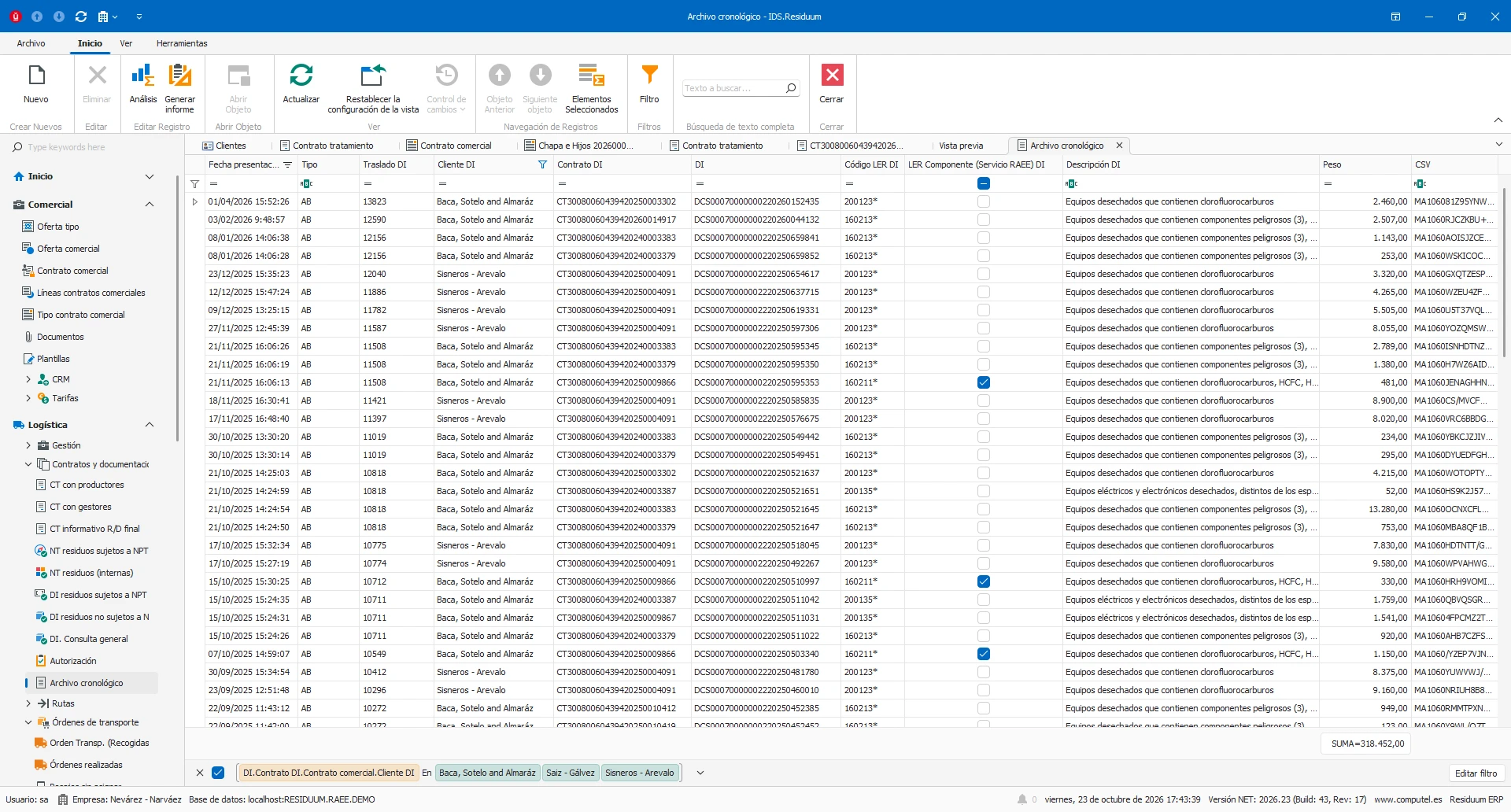Image resolution: width=1511 pixels, height=812 pixels.
Task: Click the Editar filtro button
Action: click(x=1476, y=773)
